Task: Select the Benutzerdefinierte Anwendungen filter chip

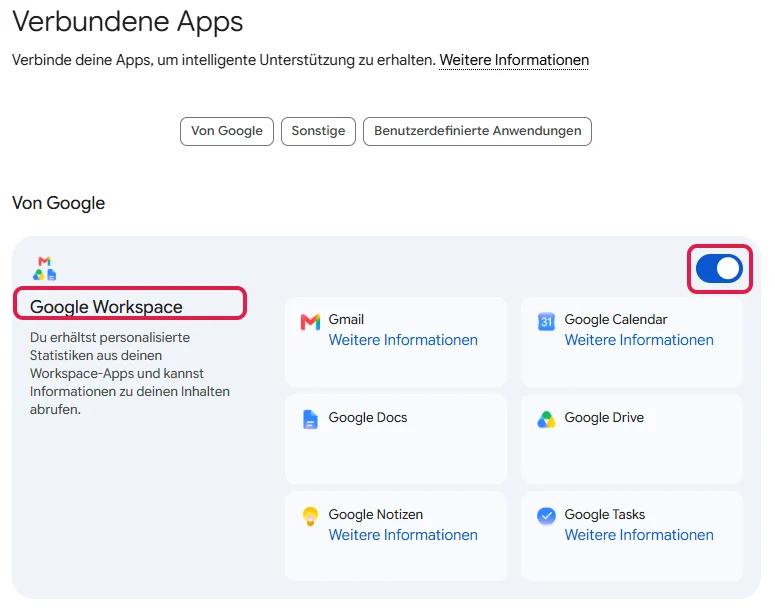Action: 477,131
